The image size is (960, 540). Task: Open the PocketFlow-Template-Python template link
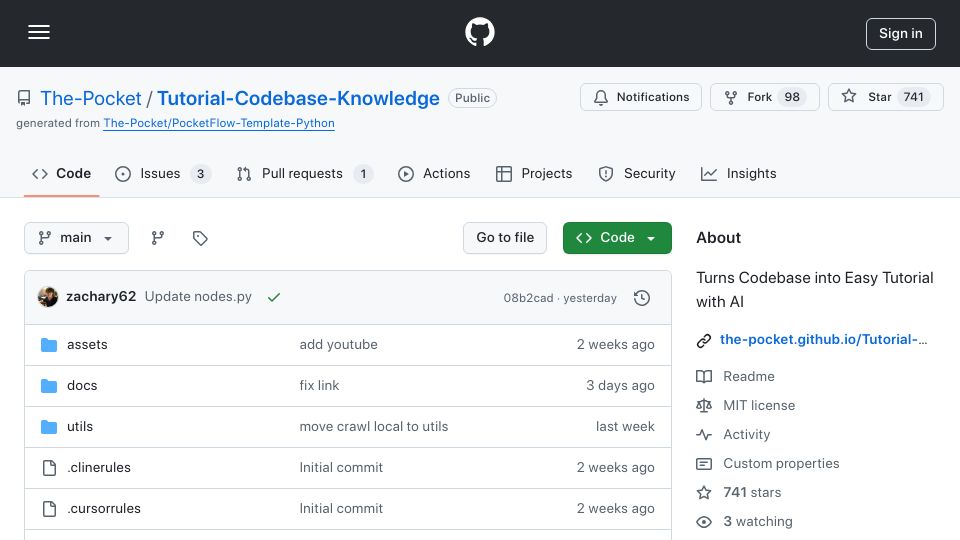click(x=219, y=123)
